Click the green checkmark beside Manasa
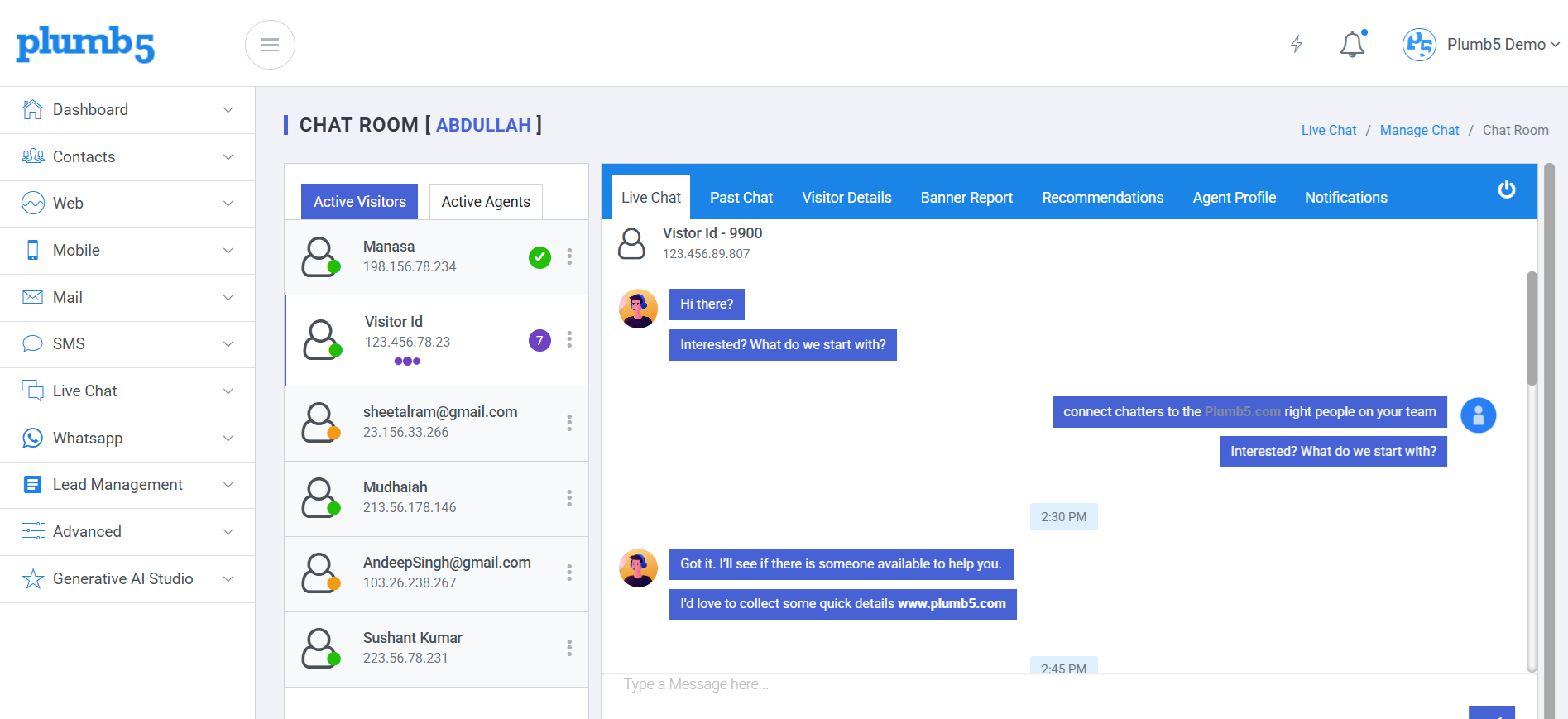 click(x=539, y=257)
